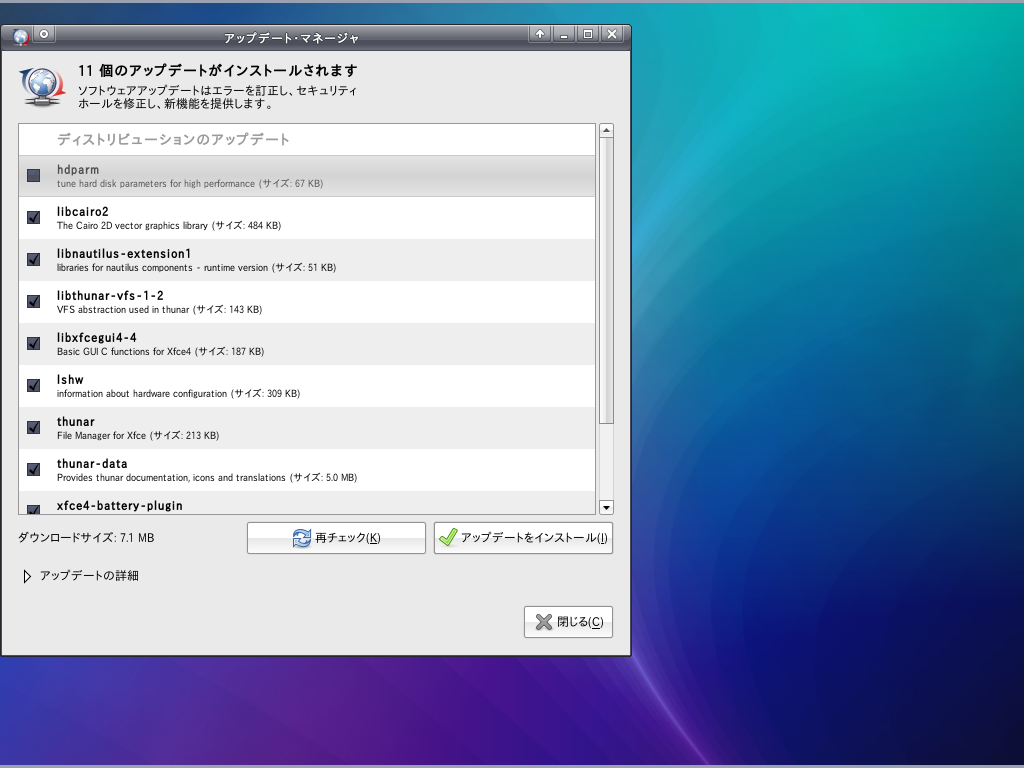Select libxfcegui4-4 package name

[x=97, y=338]
